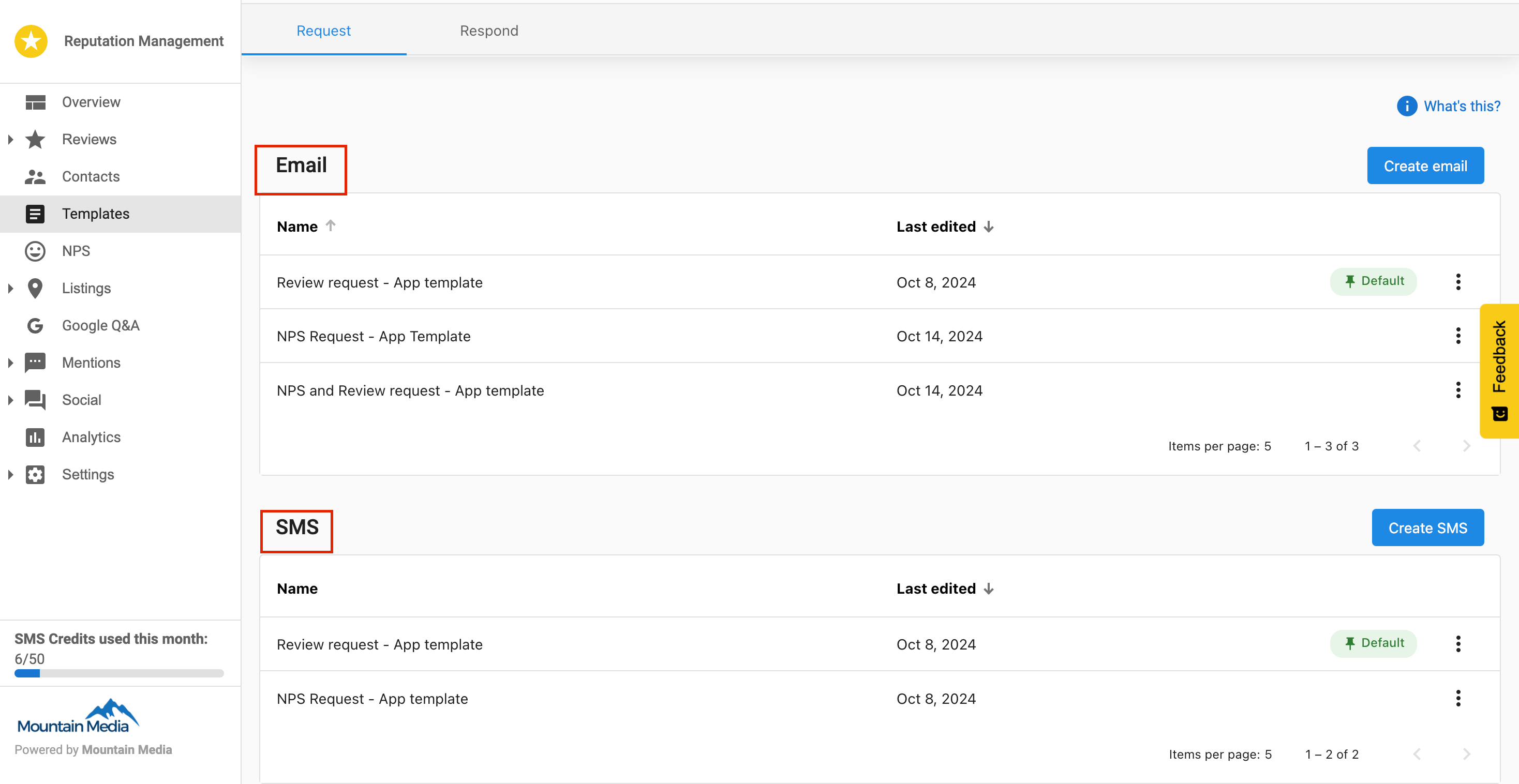Click the Create email button

[1425, 165]
